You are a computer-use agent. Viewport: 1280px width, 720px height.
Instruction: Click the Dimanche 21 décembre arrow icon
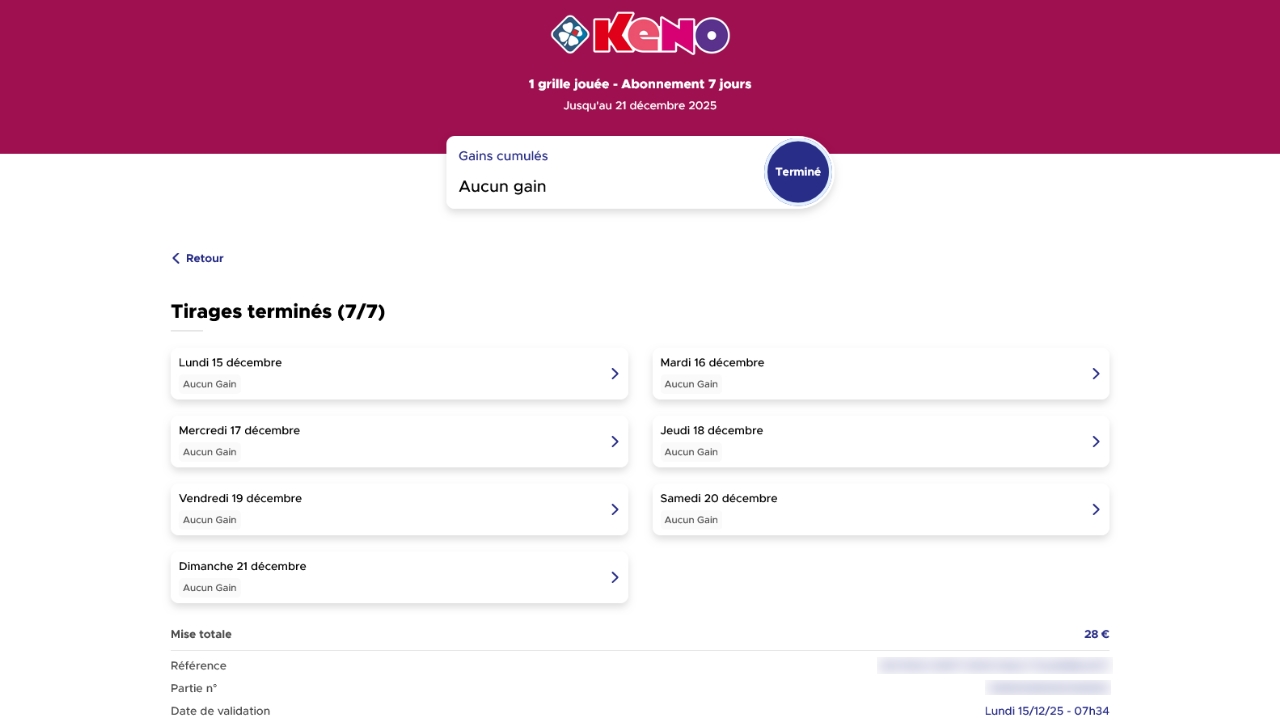click(615, 578)
